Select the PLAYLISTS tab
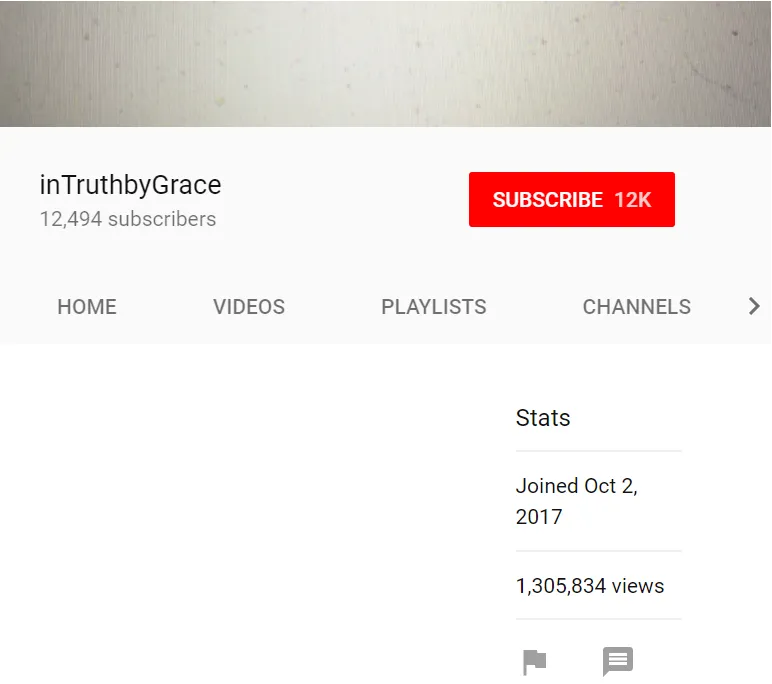This screenshot has width=772, height=684. 434,307
